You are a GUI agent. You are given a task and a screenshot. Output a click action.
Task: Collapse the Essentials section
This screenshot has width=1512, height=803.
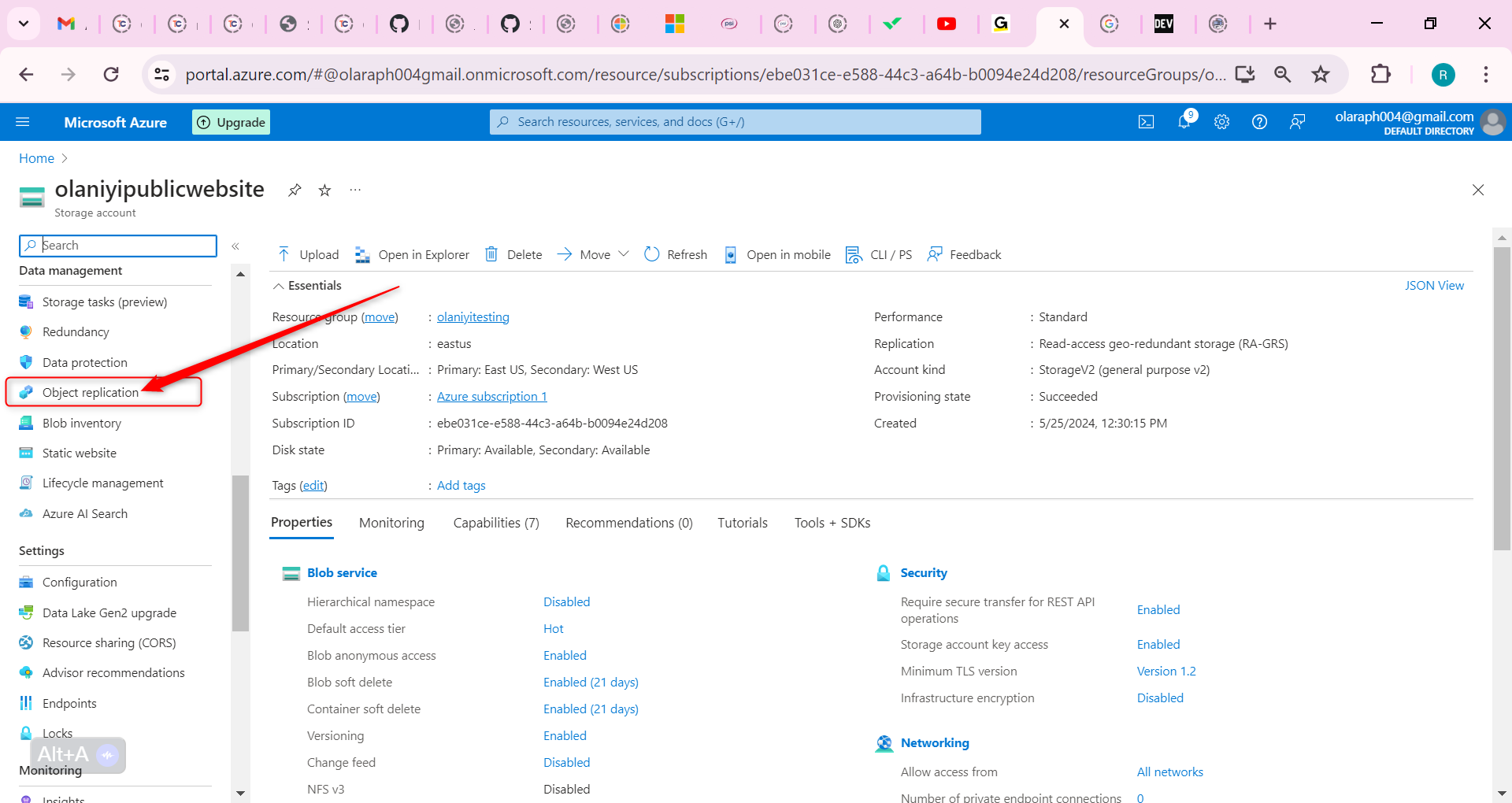pos(307,286)
